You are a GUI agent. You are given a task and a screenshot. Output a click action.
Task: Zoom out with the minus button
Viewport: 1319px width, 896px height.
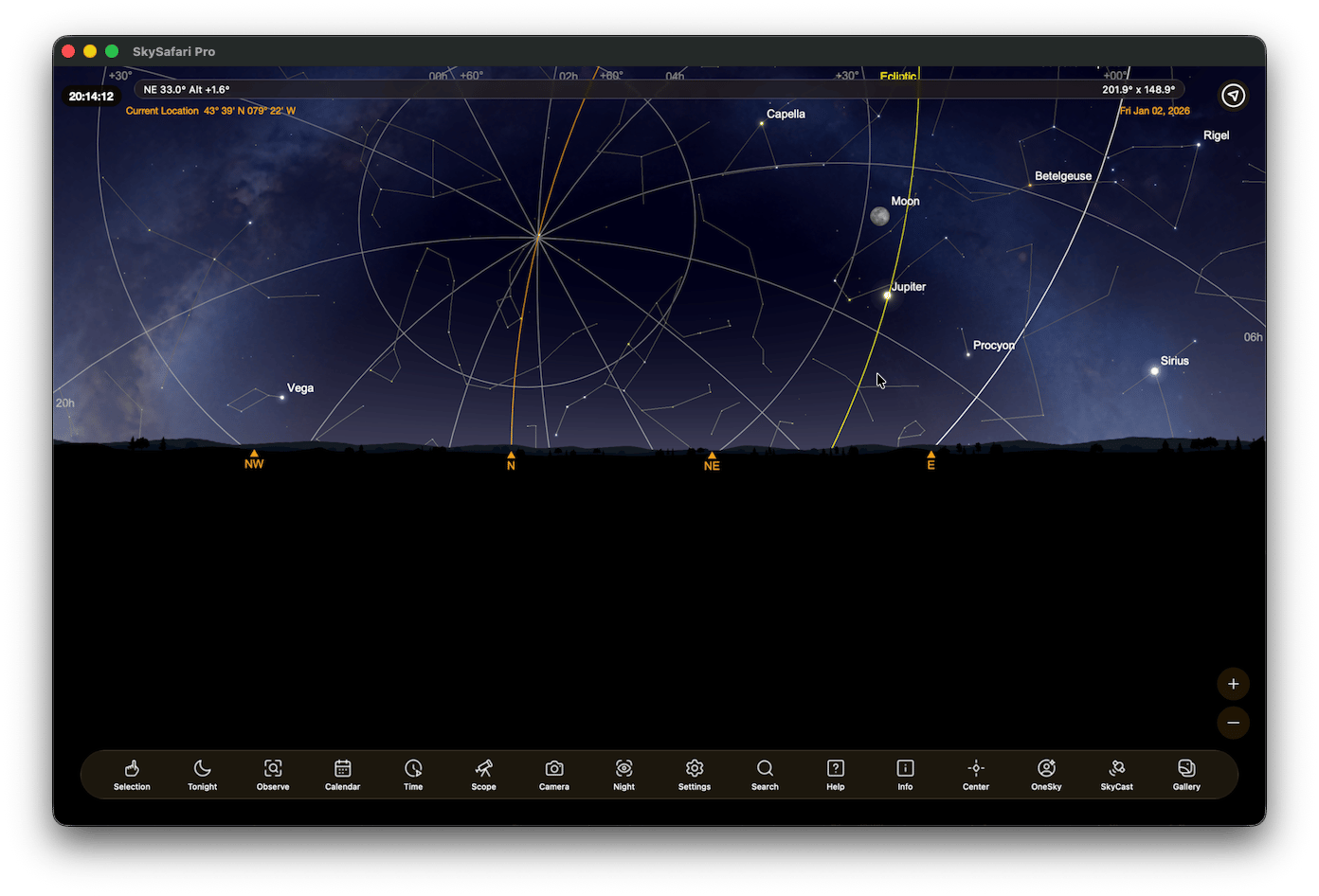(x=1234, y=723)
